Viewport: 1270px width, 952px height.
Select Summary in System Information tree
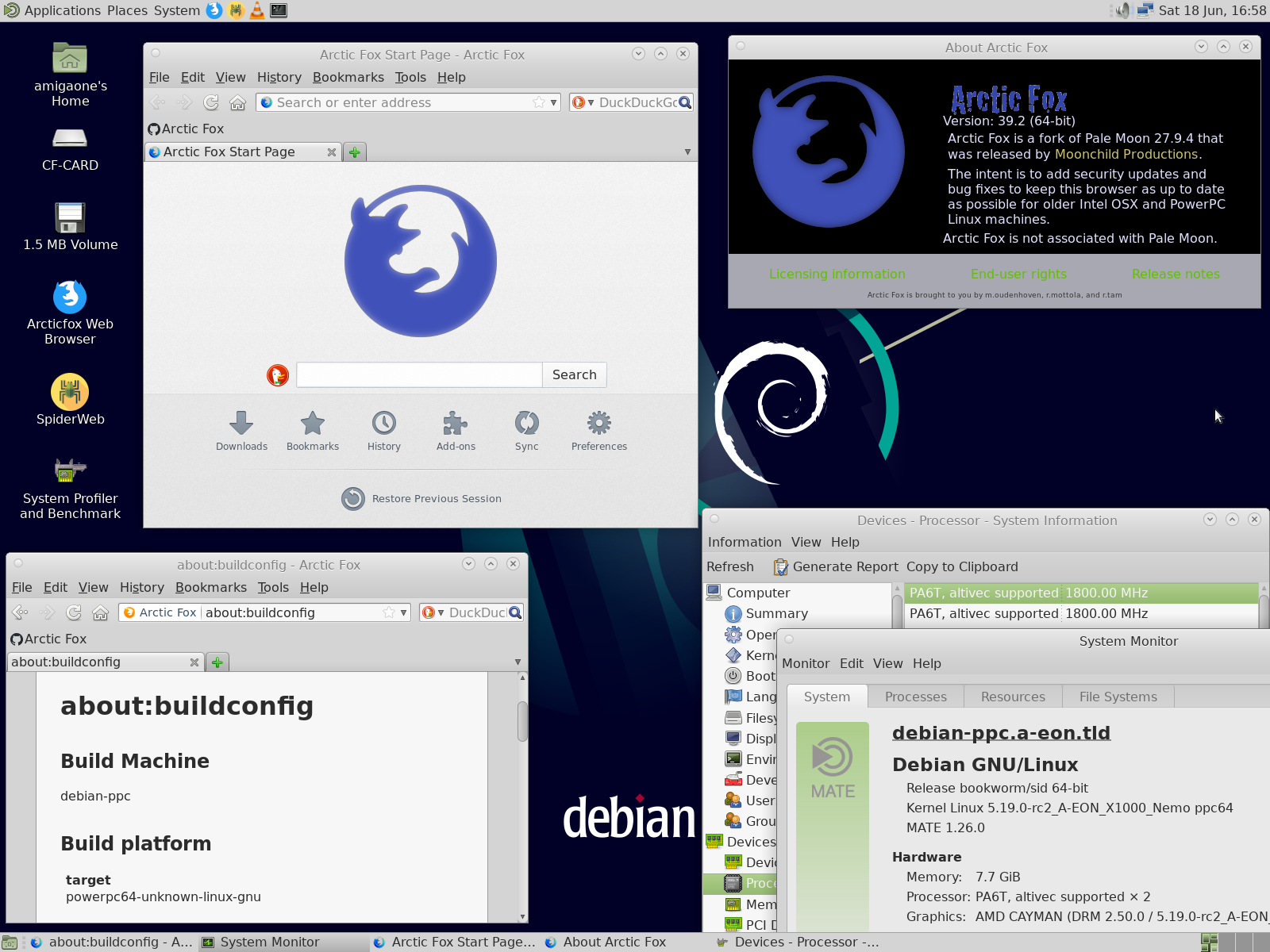[767, 613]
